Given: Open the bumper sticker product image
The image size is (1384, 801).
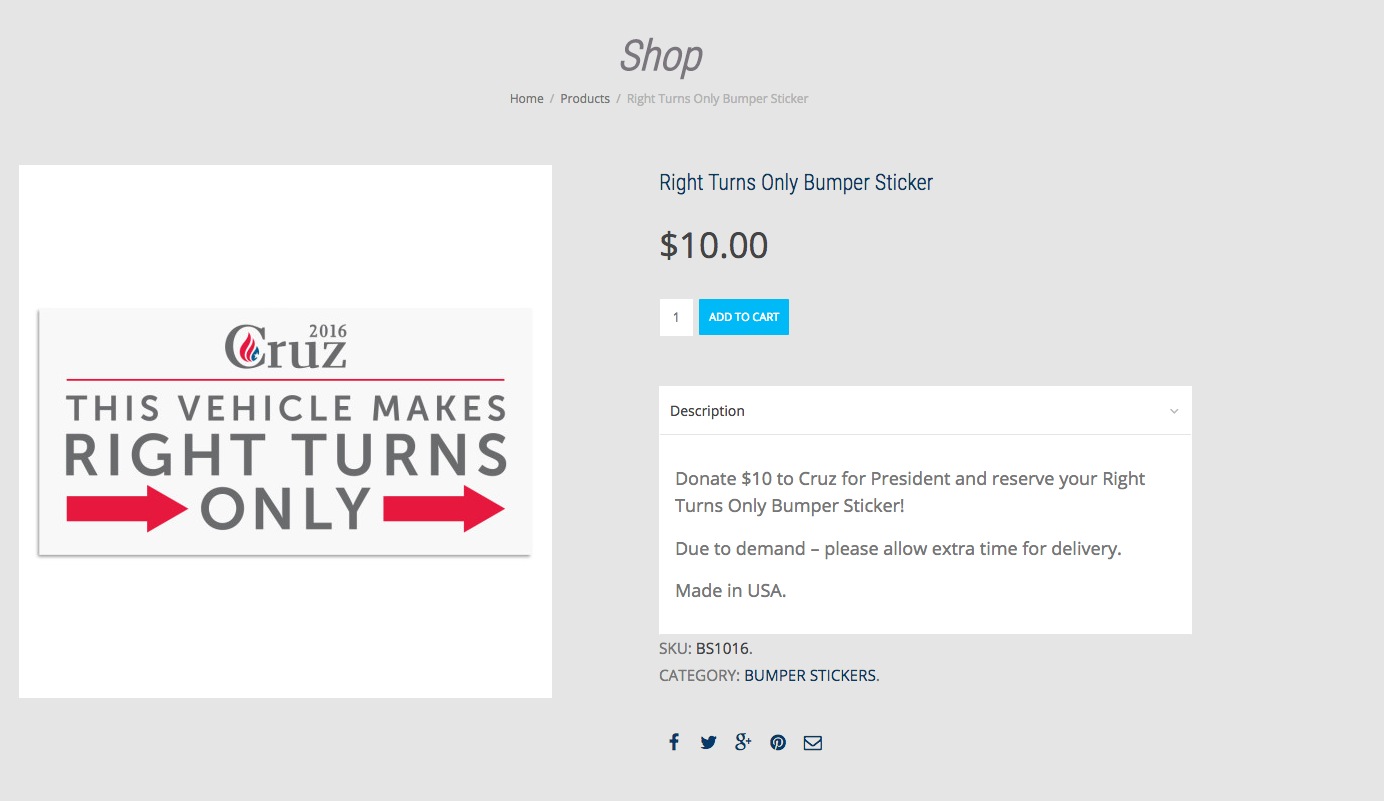Looking at the screenshot, I should [x=285, y=431].
